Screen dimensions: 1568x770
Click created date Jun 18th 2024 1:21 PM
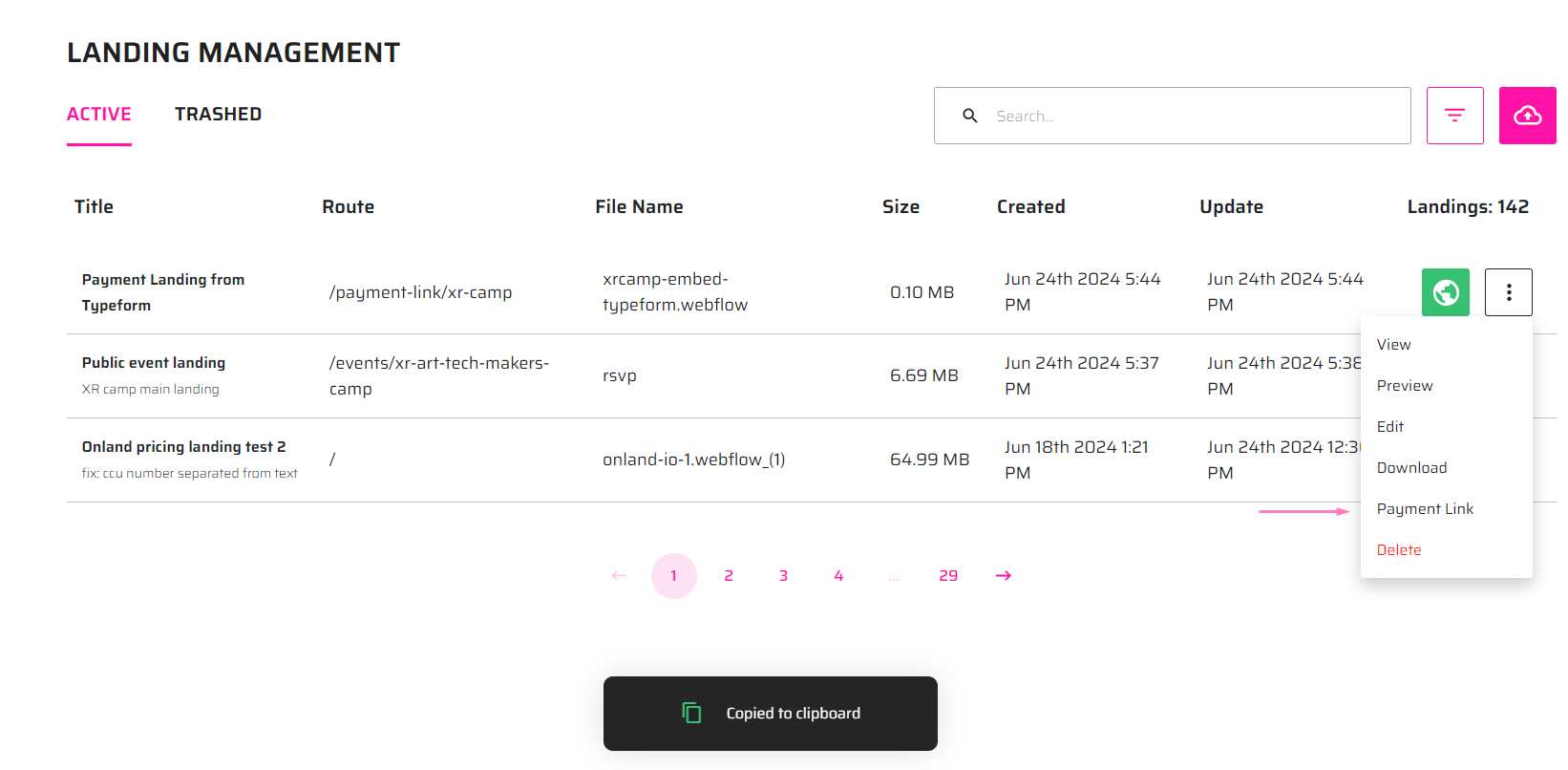coord(1076,460)
